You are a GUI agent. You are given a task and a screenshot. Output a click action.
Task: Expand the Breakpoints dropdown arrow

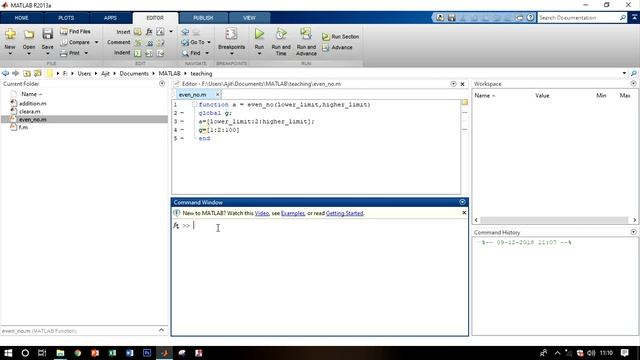pos(231,53)
